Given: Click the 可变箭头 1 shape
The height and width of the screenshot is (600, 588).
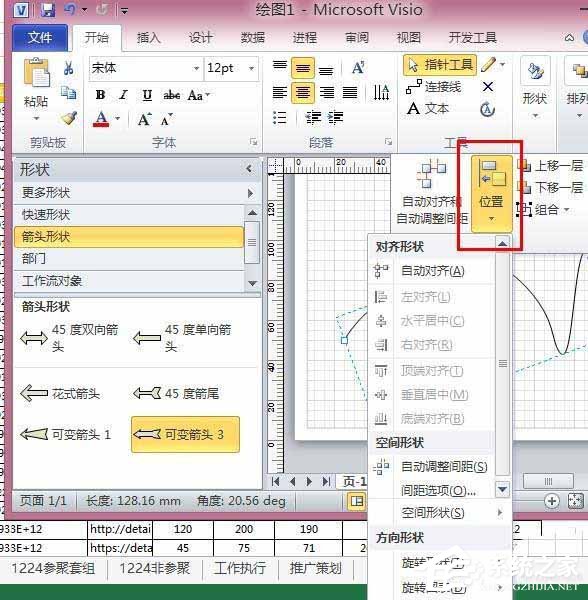Looking at the screenshot, I should (x=66, y=434).
